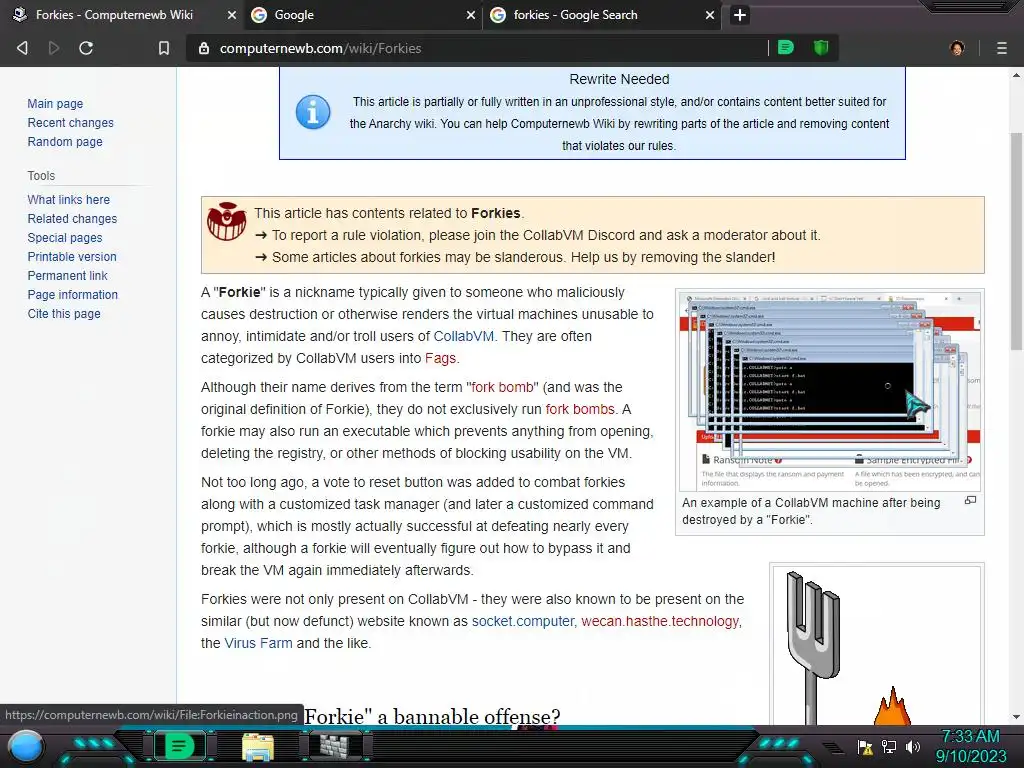
Task: Click the scrollbar up arrow
Action: click(1016, 74)
